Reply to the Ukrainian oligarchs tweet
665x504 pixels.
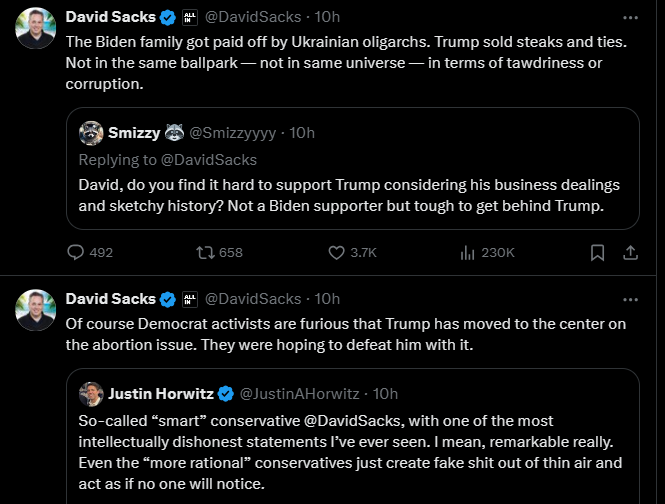click(76, 253)
